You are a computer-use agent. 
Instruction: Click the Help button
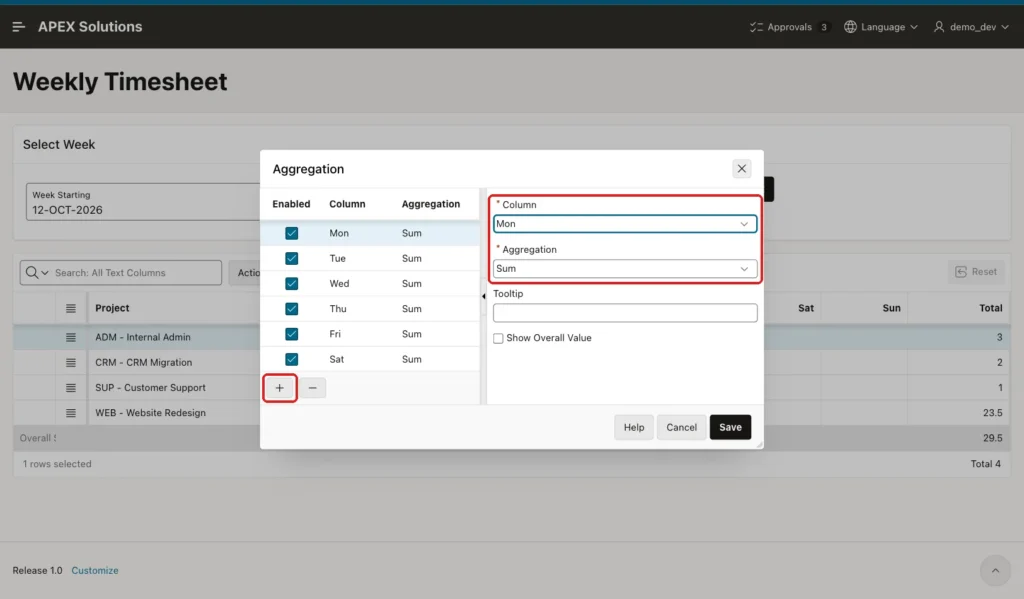click(x=633, y=427)
